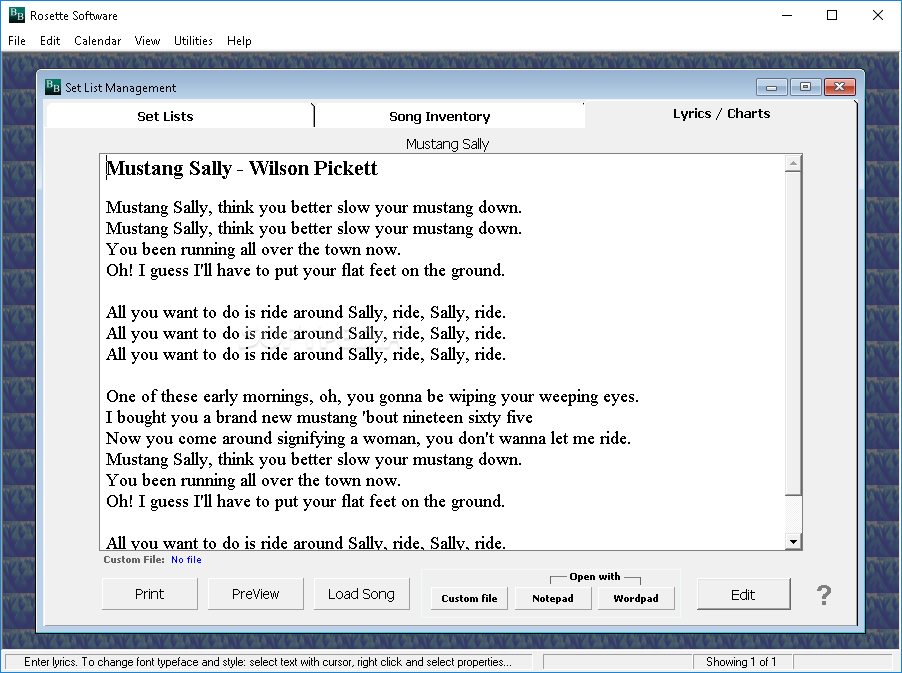This screenshot has width=902, height=673.
Task: Click the status bar hint about entering lyrics
Action: [267, 662]
